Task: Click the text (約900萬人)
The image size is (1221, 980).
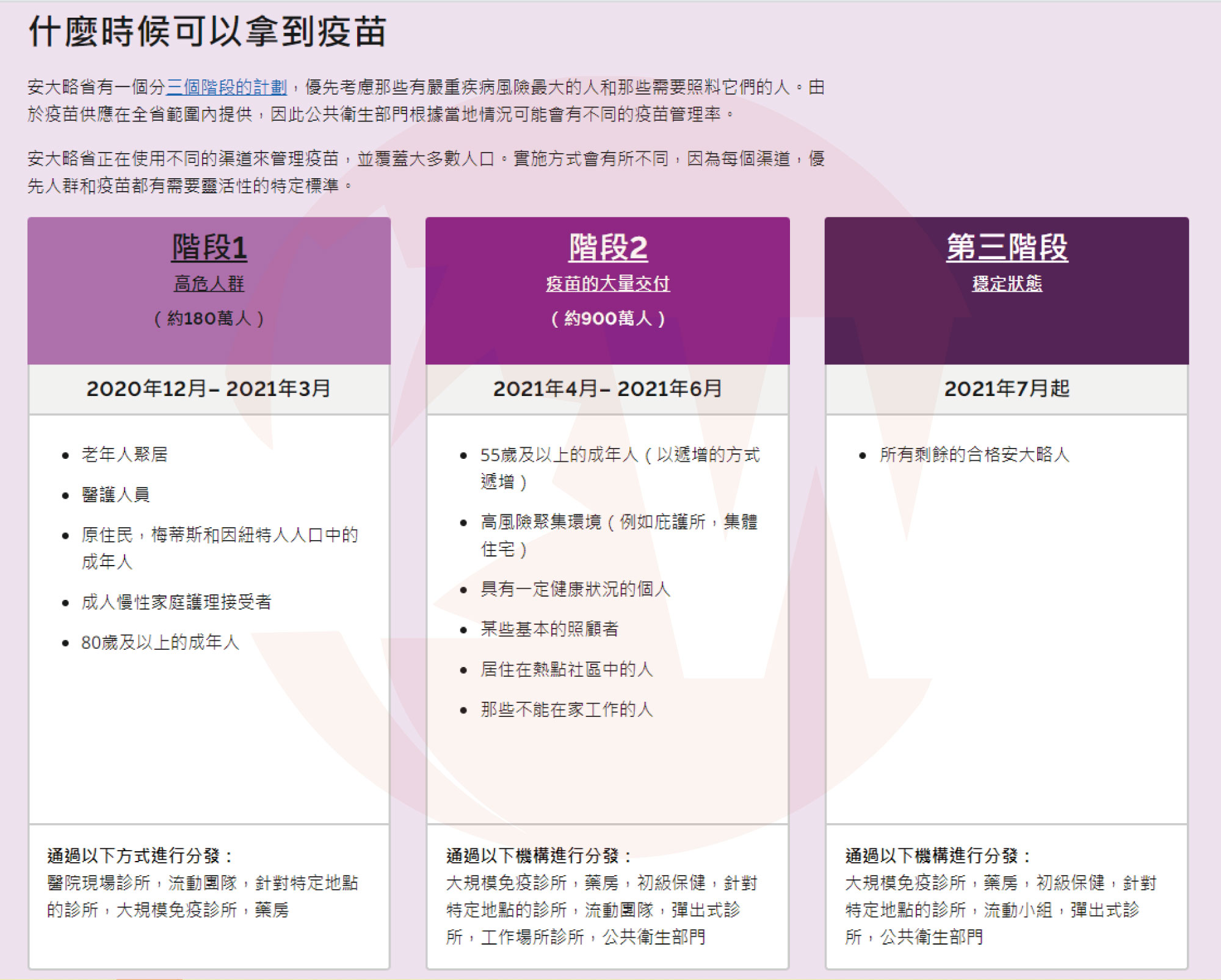Action: pyautogui.click(x=608, y=318)
